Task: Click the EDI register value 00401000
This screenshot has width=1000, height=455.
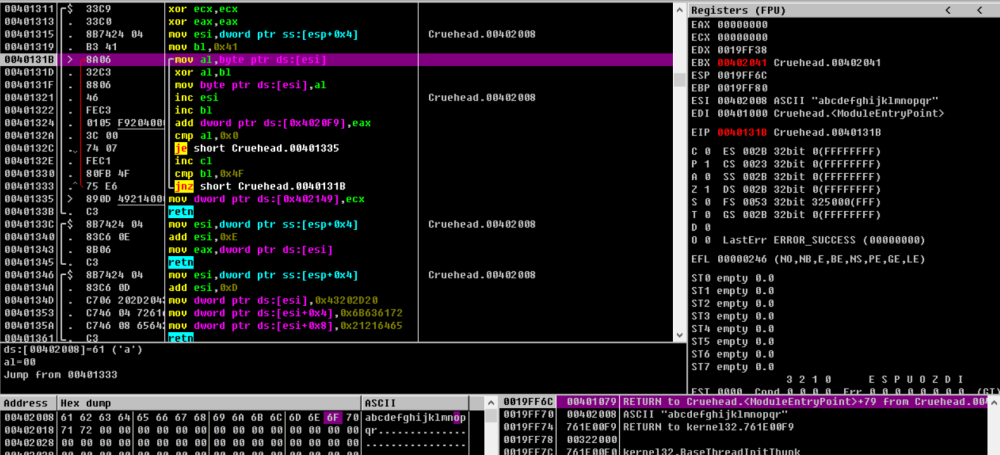Action: [742, 114]
